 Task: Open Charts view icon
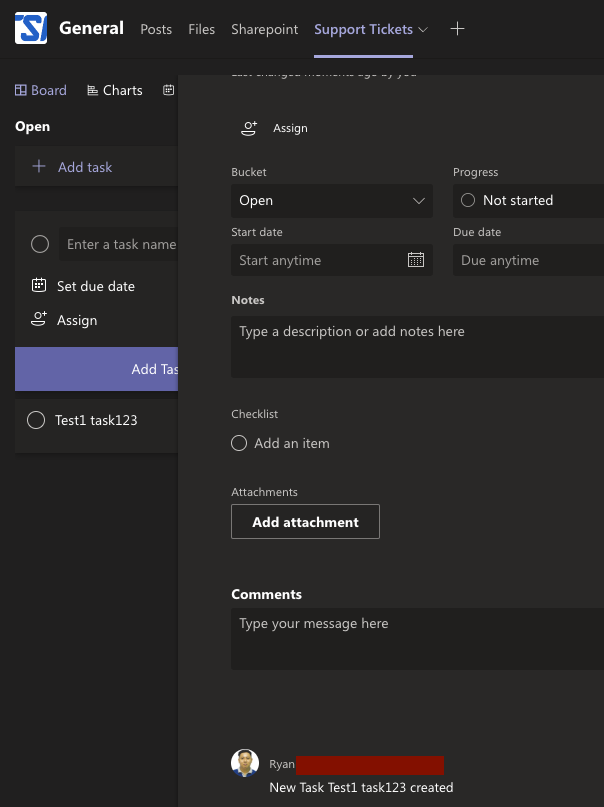pyautogui.click(x=93, y=90)
